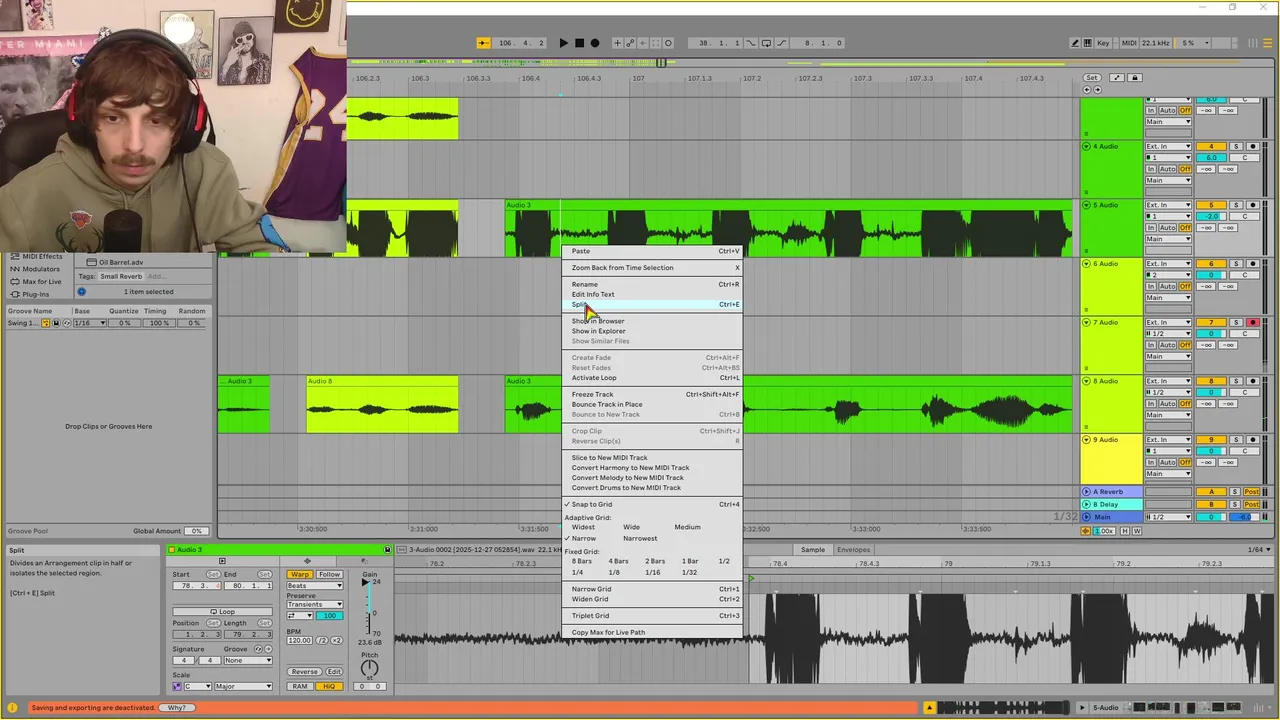Click the Reverse clip button
This screenshot has height=720, width=1280.
305,672
